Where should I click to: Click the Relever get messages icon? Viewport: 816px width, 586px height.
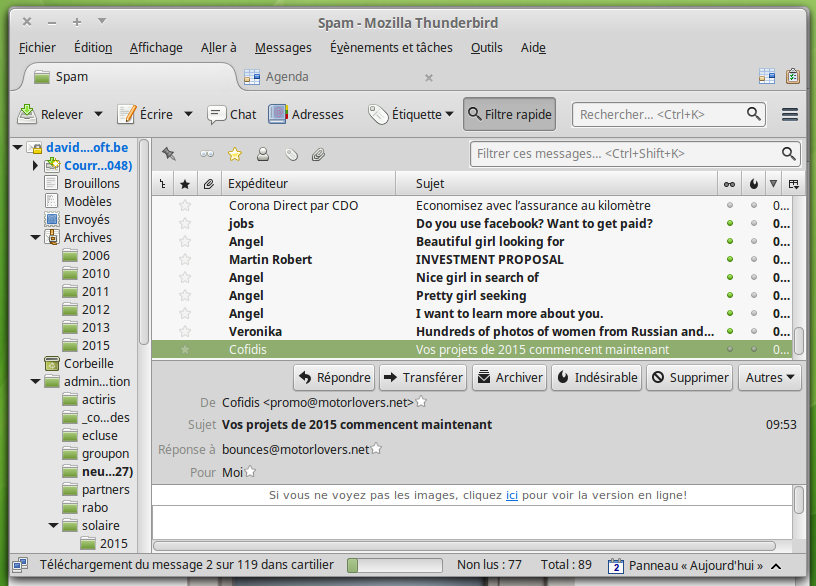click(x=27, y=114)
